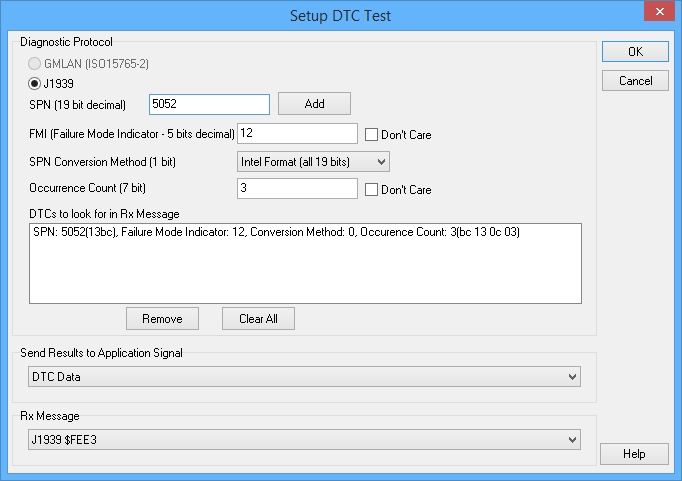Enable Don't Care for FMI

tap(372, 134)
